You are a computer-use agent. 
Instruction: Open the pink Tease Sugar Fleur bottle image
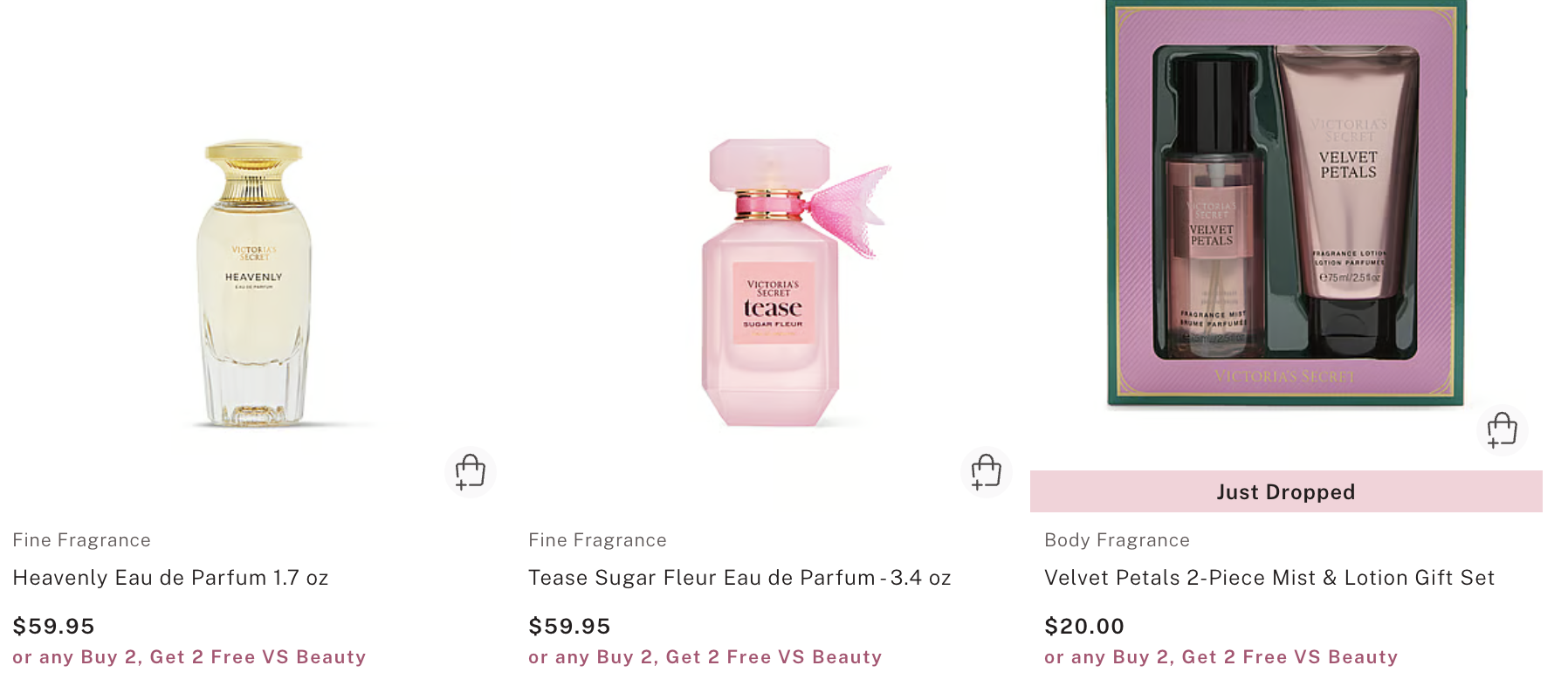[x=773, y=284]
